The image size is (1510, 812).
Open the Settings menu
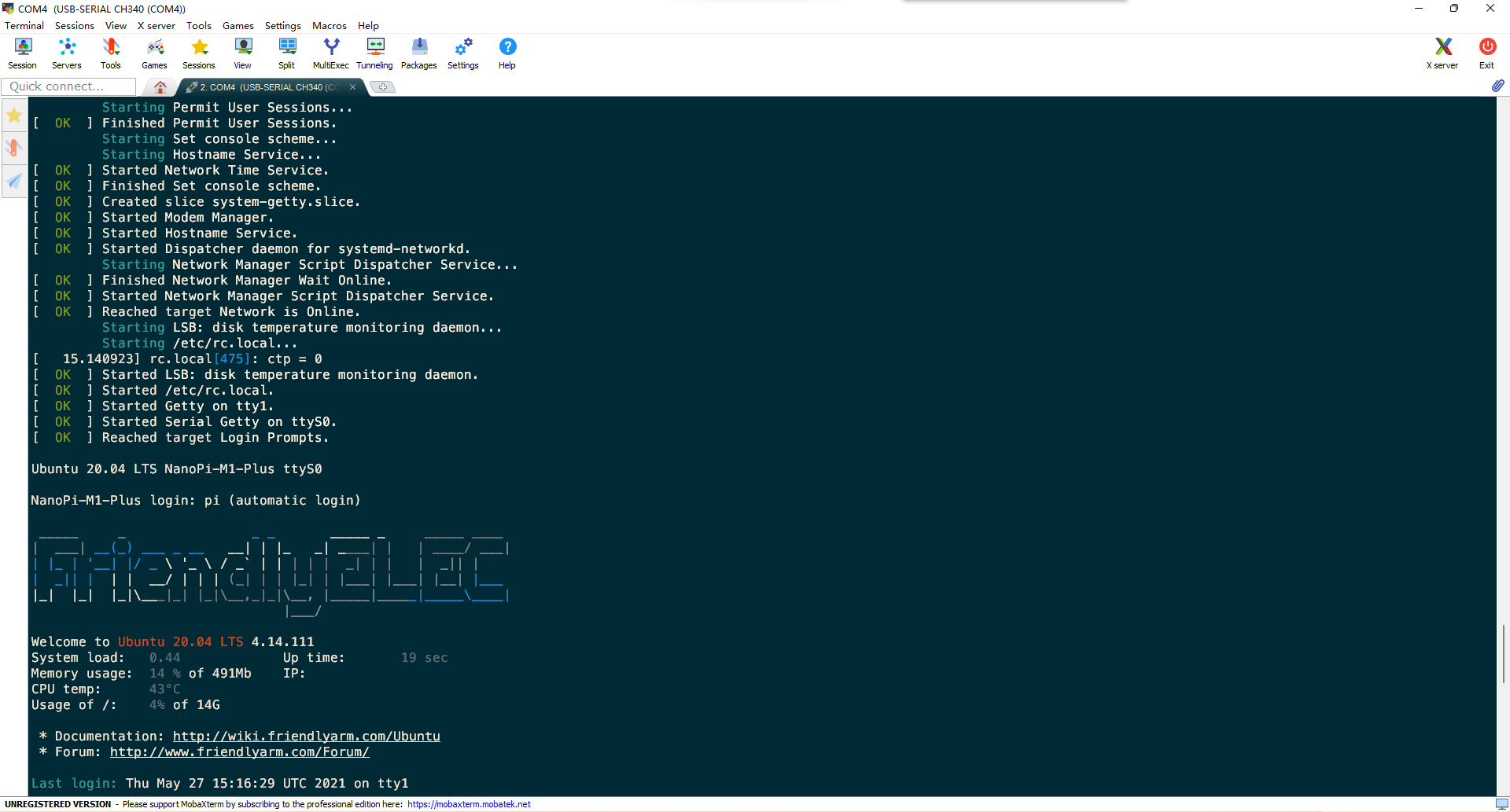pyautogui.click(x=283, y=25)
